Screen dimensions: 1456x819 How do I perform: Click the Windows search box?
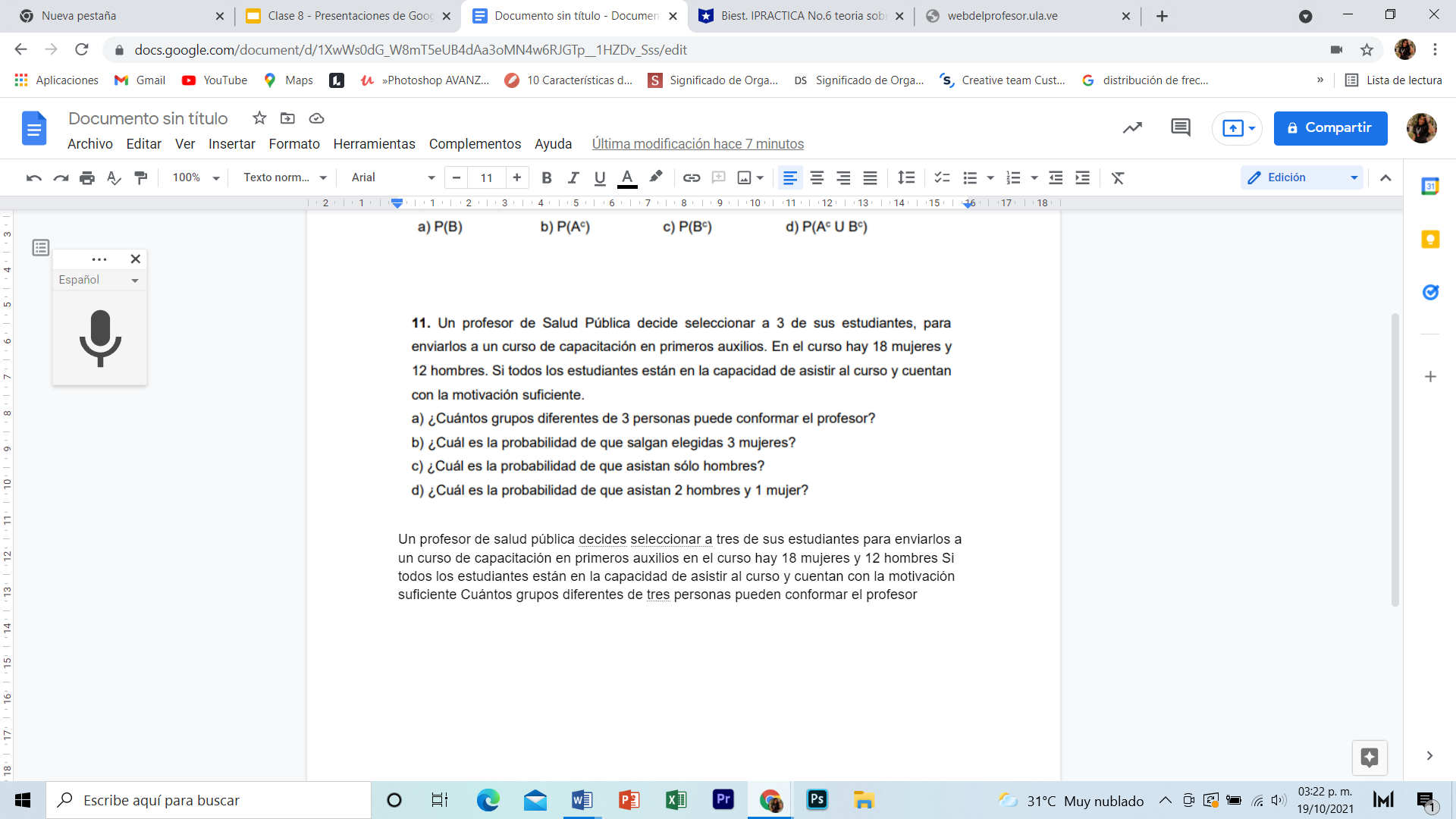[209, 800]
